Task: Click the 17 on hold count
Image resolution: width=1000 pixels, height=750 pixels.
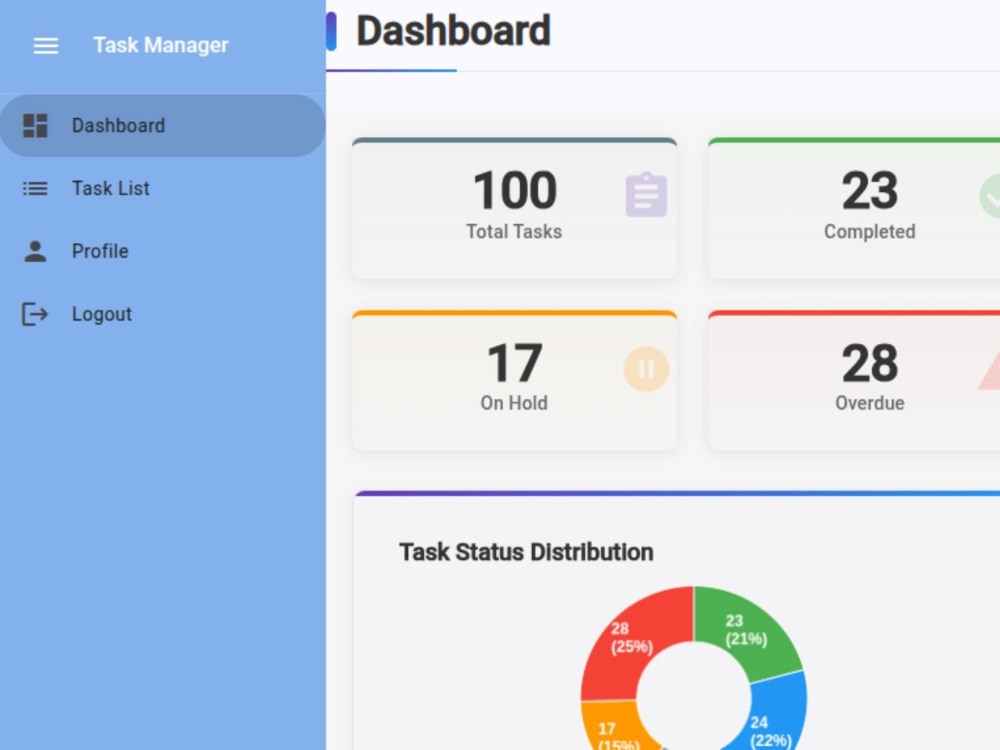Action: click(x=515, y=363)
